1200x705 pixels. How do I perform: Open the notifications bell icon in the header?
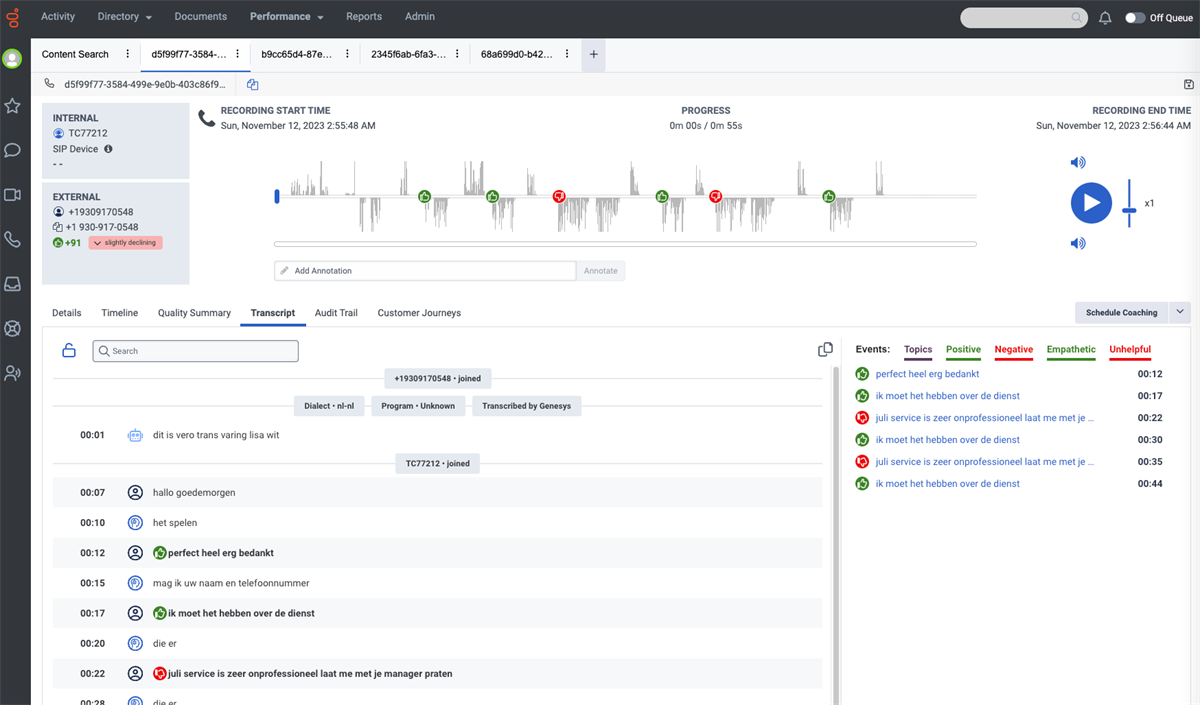pyautogui.click(x=1105, y=16)
